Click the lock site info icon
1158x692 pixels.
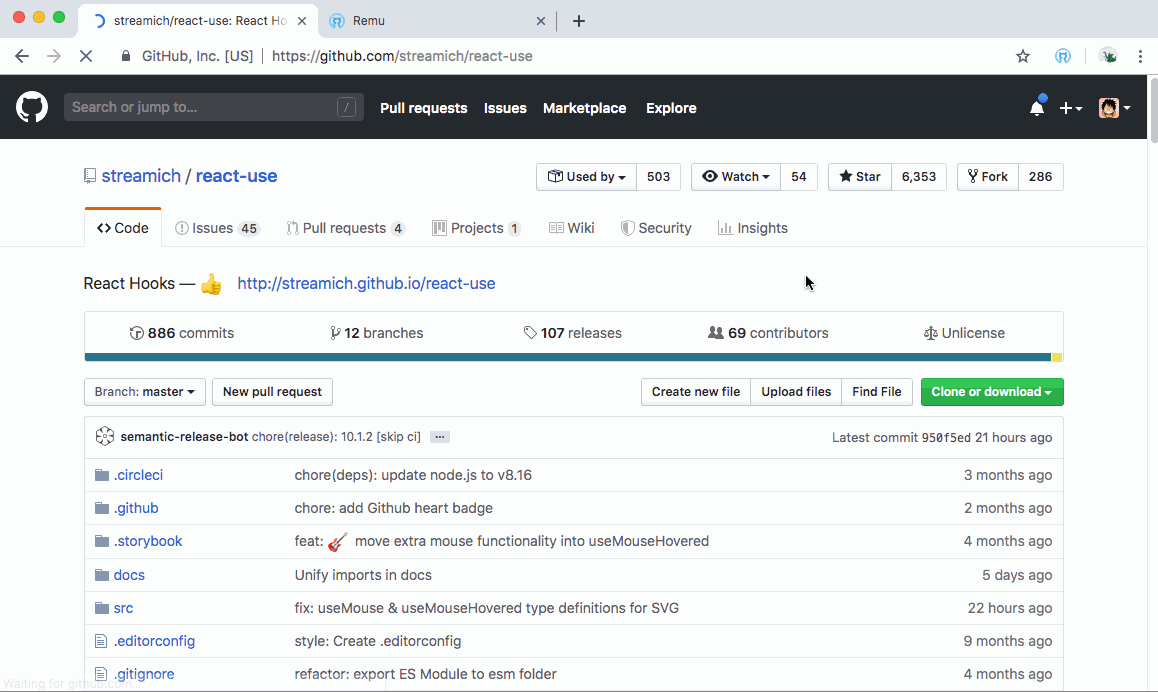point(126,56)
